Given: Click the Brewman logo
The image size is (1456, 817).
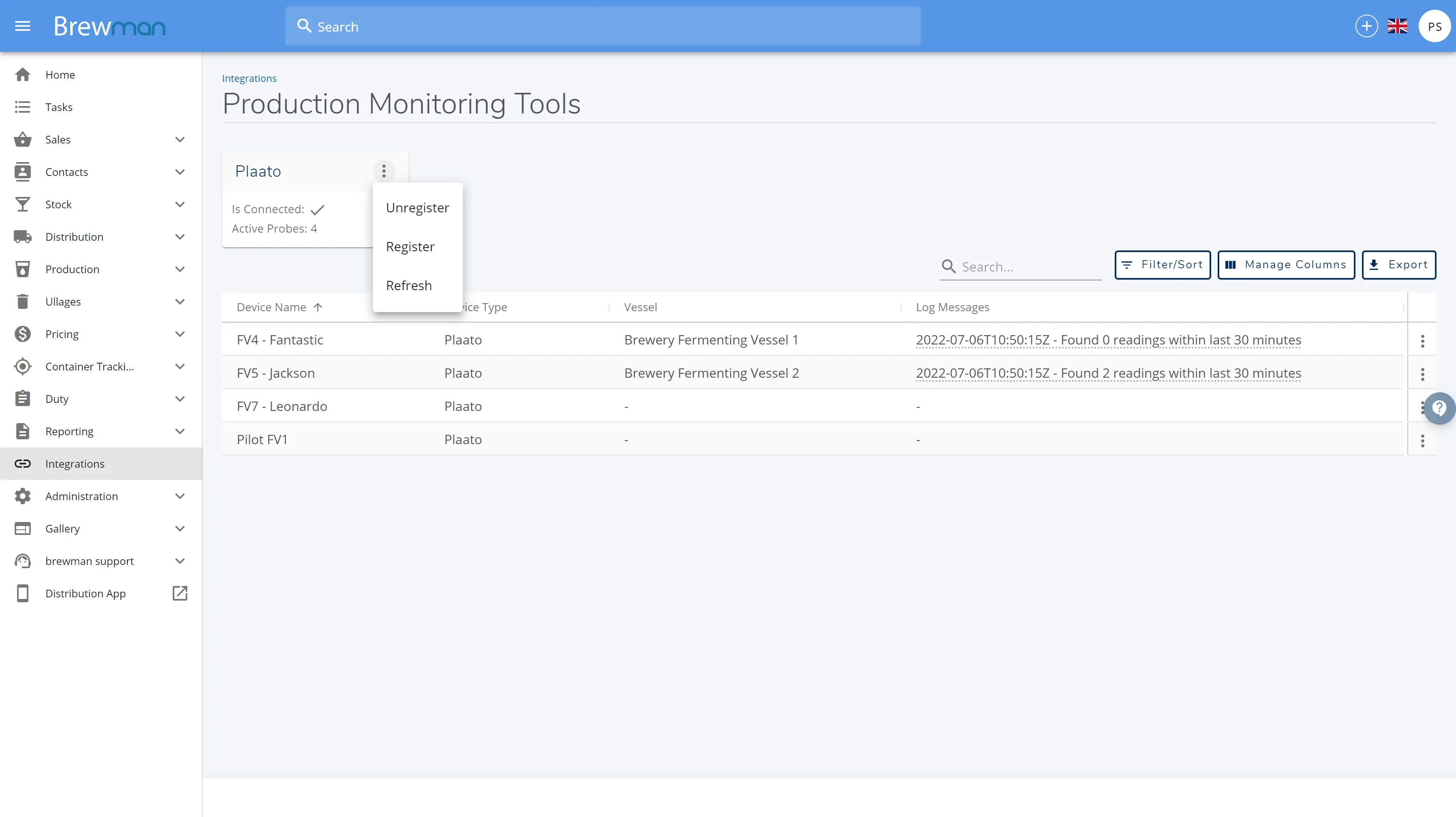Looking at the screenshot, I should (110, 27).
